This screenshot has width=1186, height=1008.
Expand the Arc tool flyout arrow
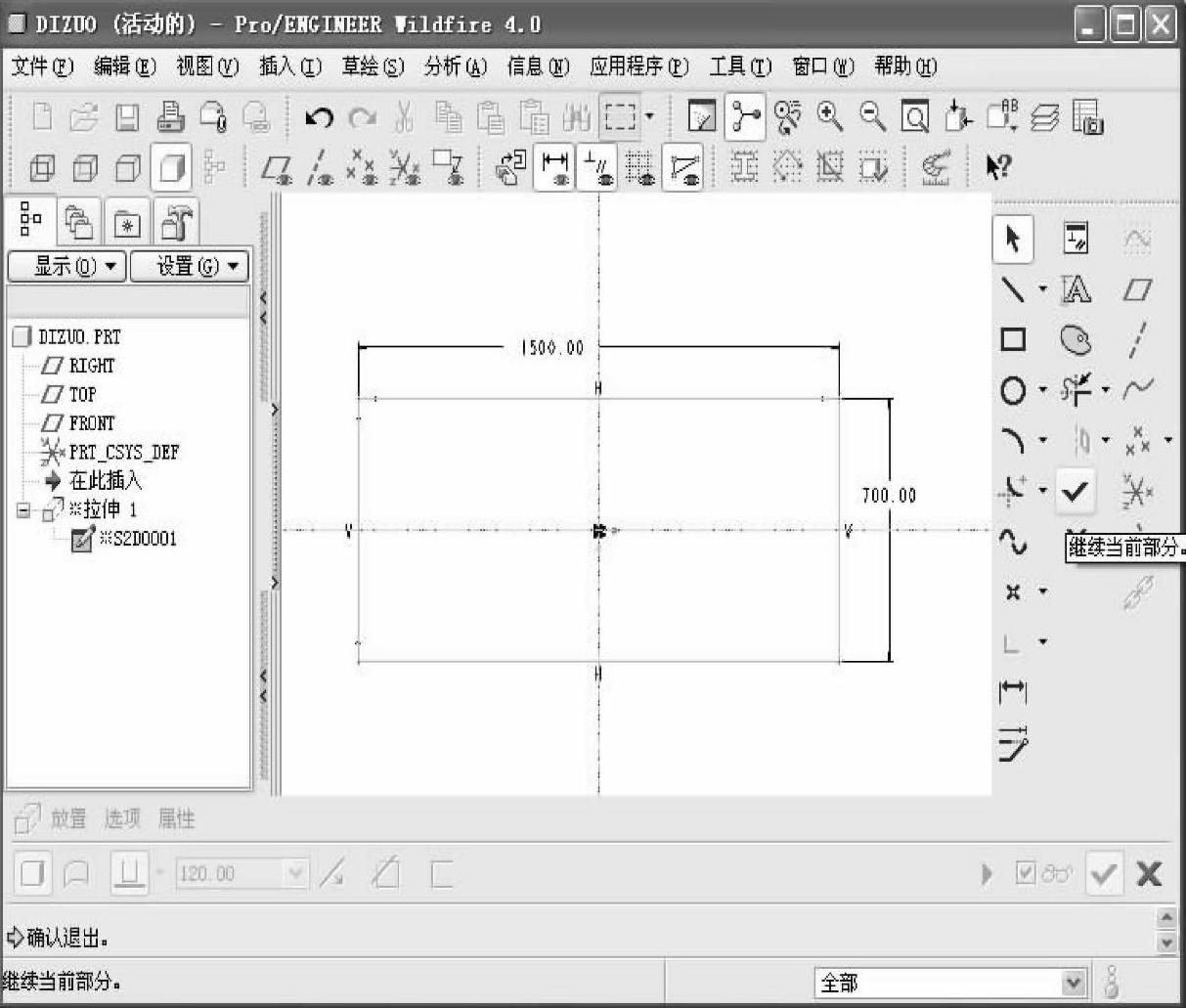click(1042, 441)
